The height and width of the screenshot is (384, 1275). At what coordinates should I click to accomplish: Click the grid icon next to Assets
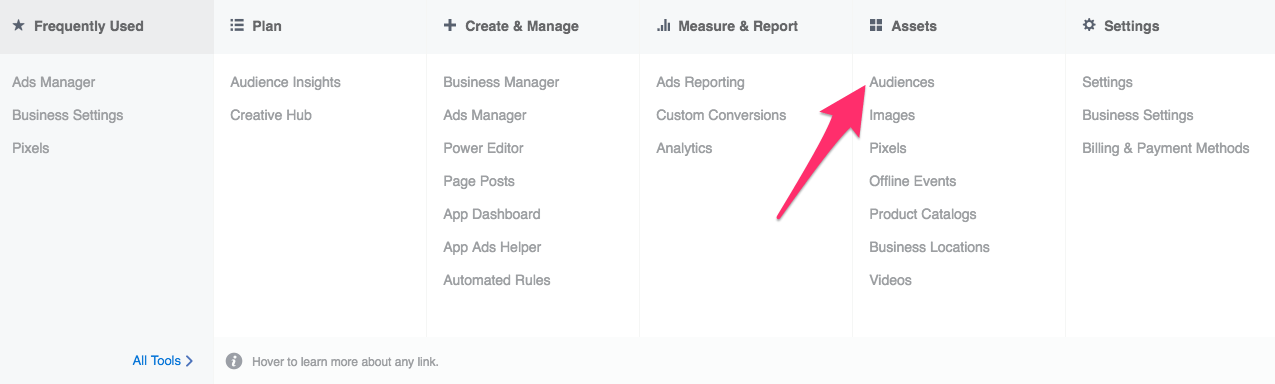pyautogui.click(x=876, y=26)
